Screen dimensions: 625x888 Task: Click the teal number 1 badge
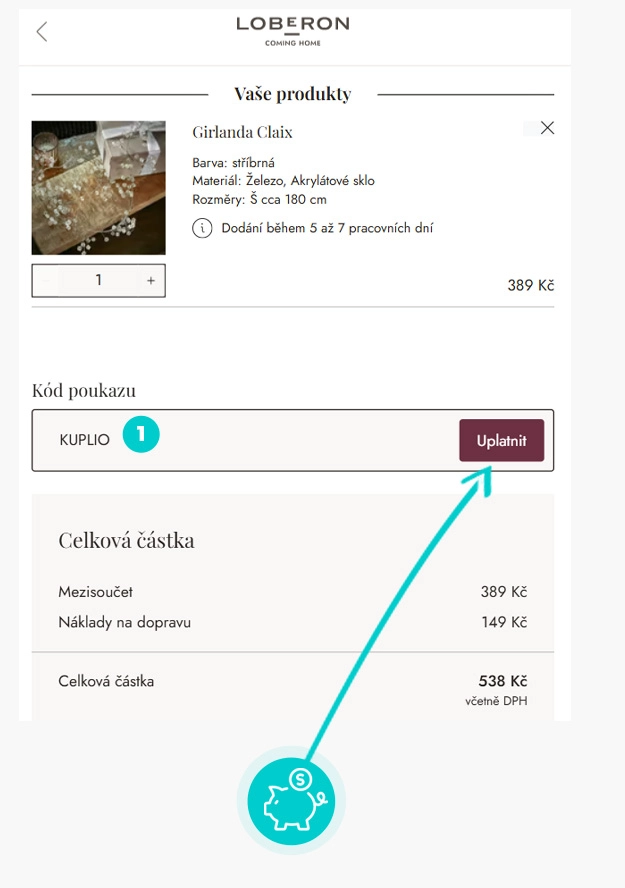(142, 435)
